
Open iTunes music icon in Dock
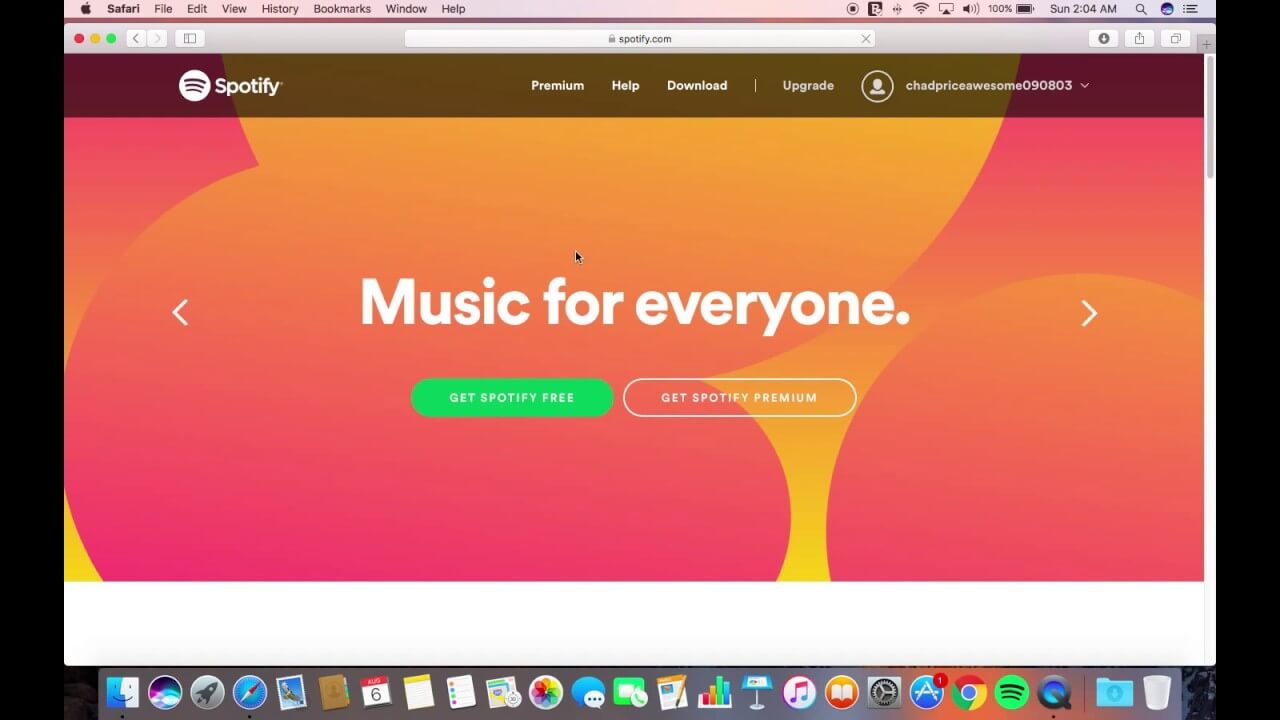[799, 692]
